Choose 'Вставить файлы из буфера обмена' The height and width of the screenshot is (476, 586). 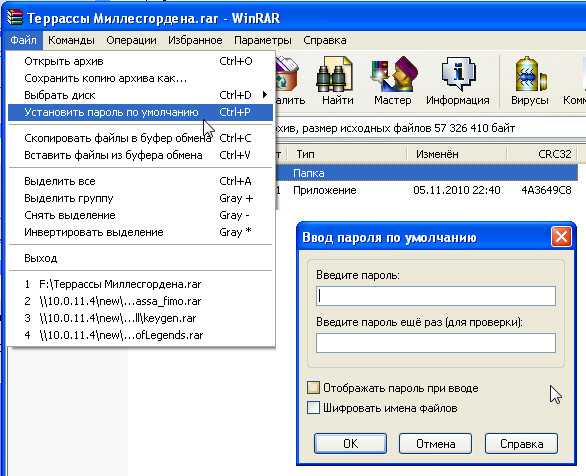click(x=140, y=155)
